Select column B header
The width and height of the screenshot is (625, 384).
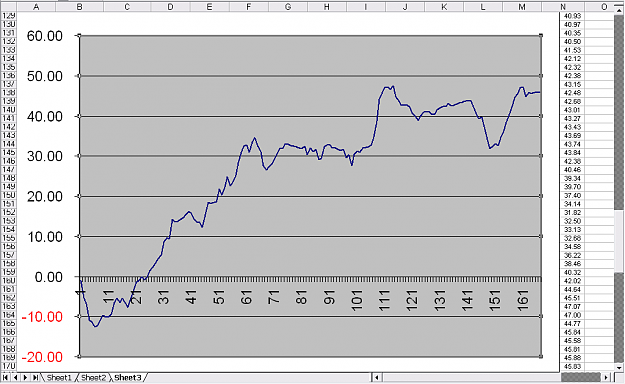79,7
